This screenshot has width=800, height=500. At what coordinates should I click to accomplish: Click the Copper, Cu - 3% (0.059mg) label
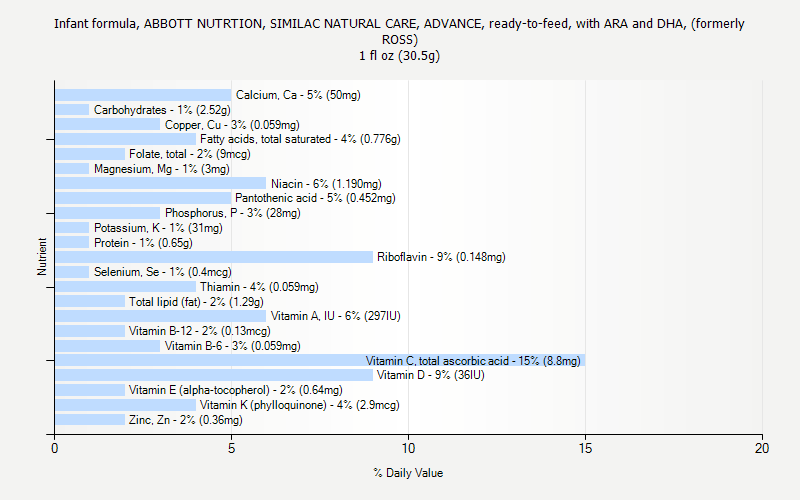click(x=232, y=125)
